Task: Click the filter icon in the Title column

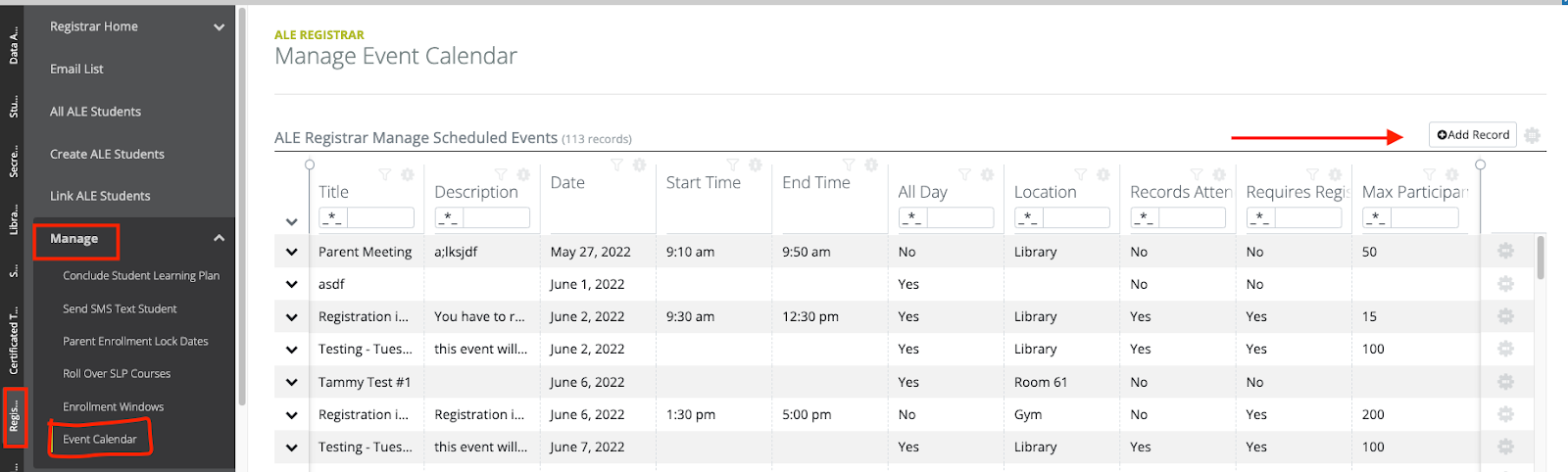Action: point(385,174)
